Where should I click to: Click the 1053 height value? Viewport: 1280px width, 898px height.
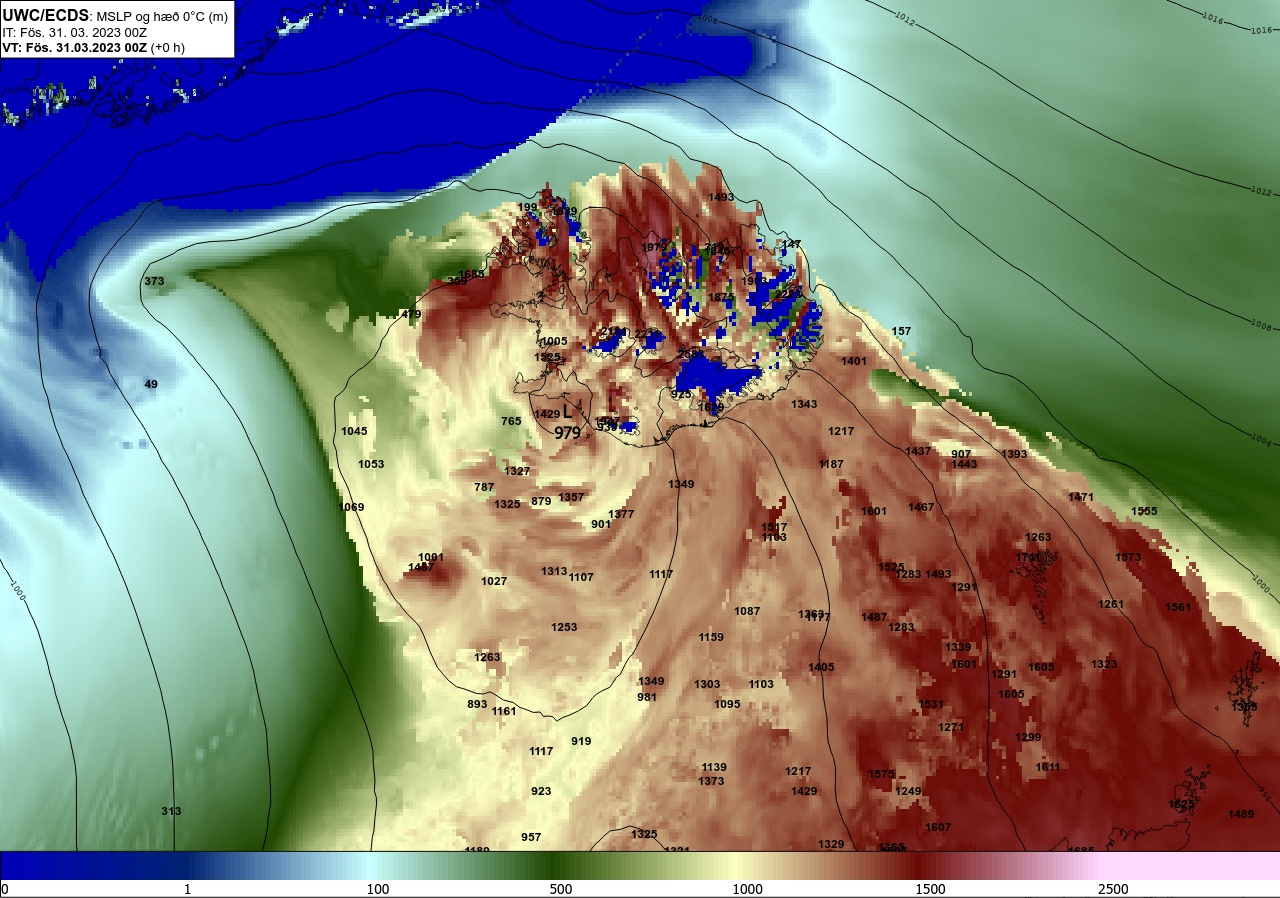371,464
